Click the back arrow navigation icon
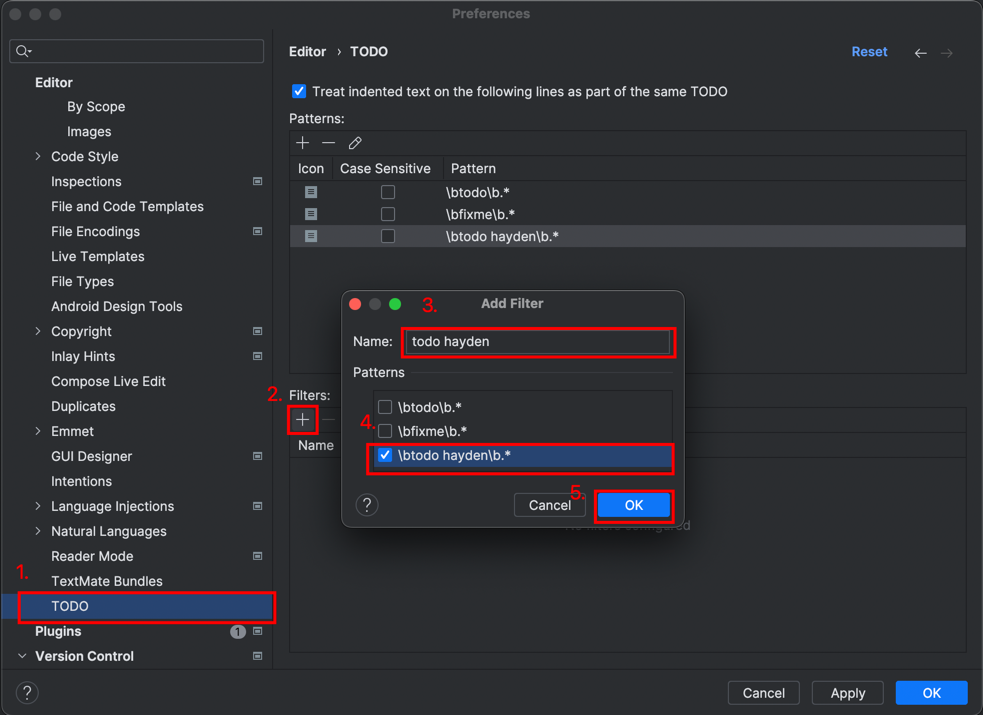This screenshot has width=983, height=715. coord(920,52)
